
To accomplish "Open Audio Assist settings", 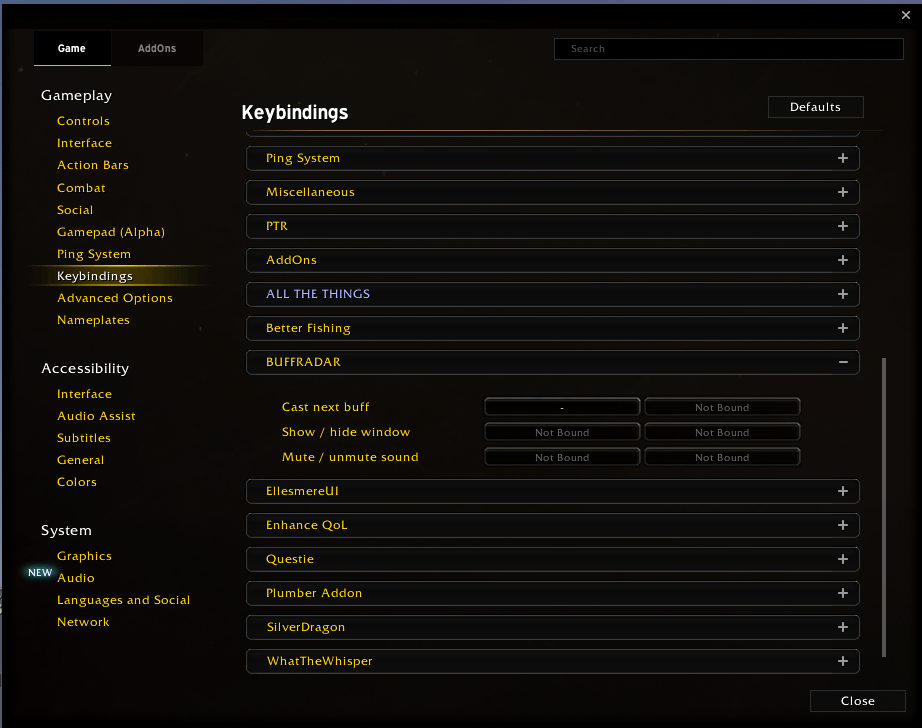I will coord(96,416).
